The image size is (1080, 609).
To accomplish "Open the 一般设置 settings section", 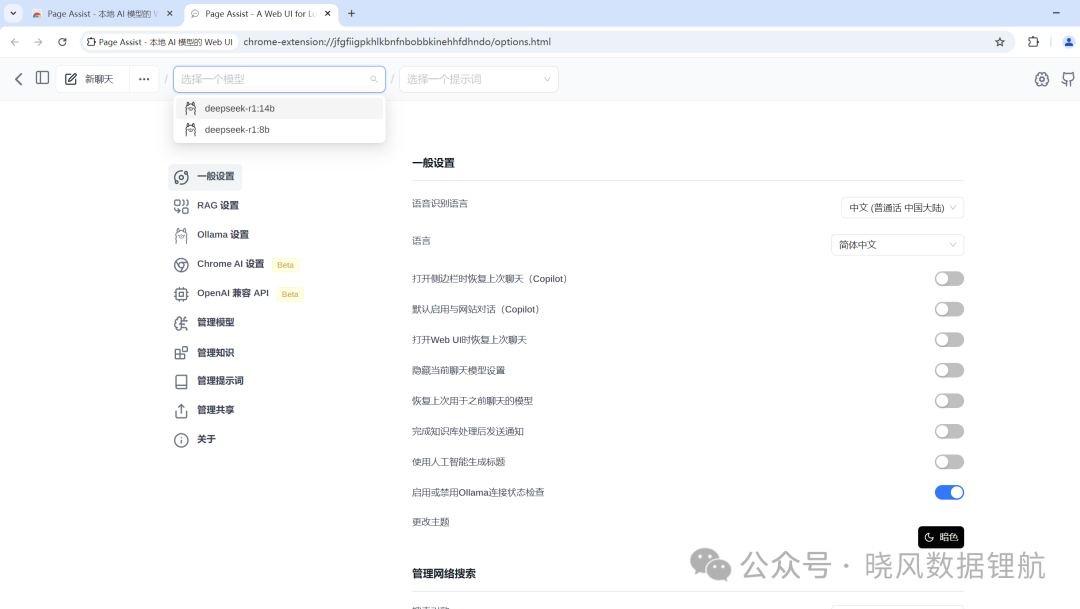I will click(x=205, y=177).
